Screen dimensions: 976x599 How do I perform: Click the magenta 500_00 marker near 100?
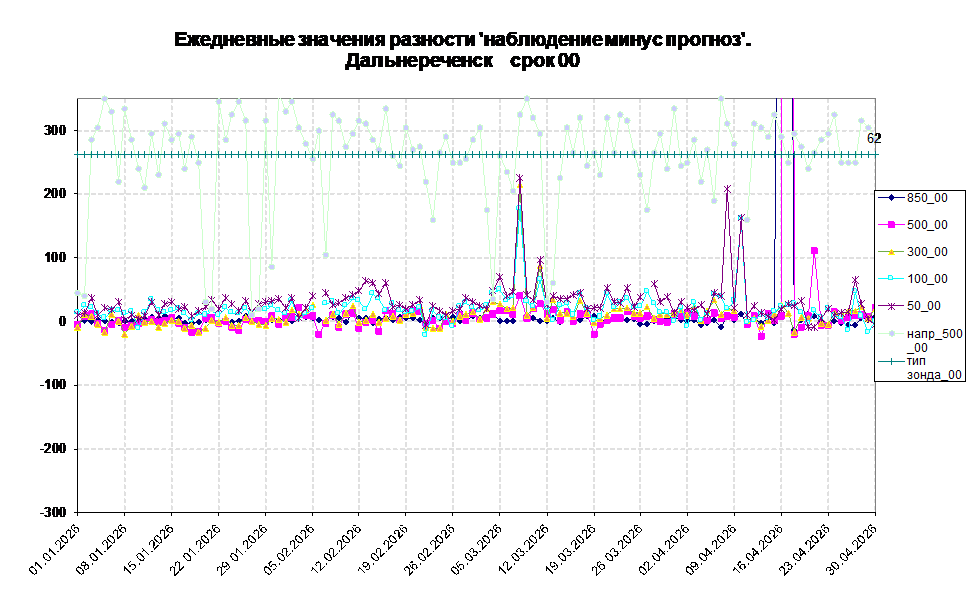[x=814, y=251]
